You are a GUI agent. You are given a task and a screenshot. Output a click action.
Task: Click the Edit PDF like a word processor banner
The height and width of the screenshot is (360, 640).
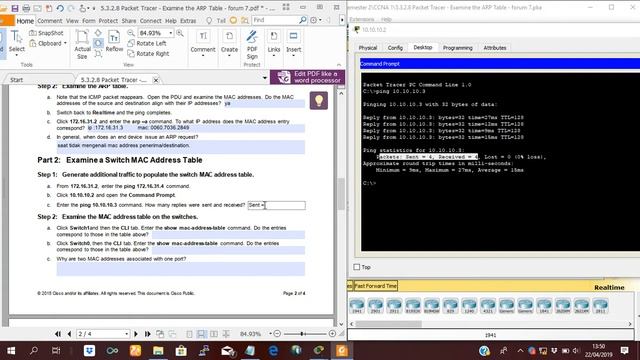click(307, 77)
